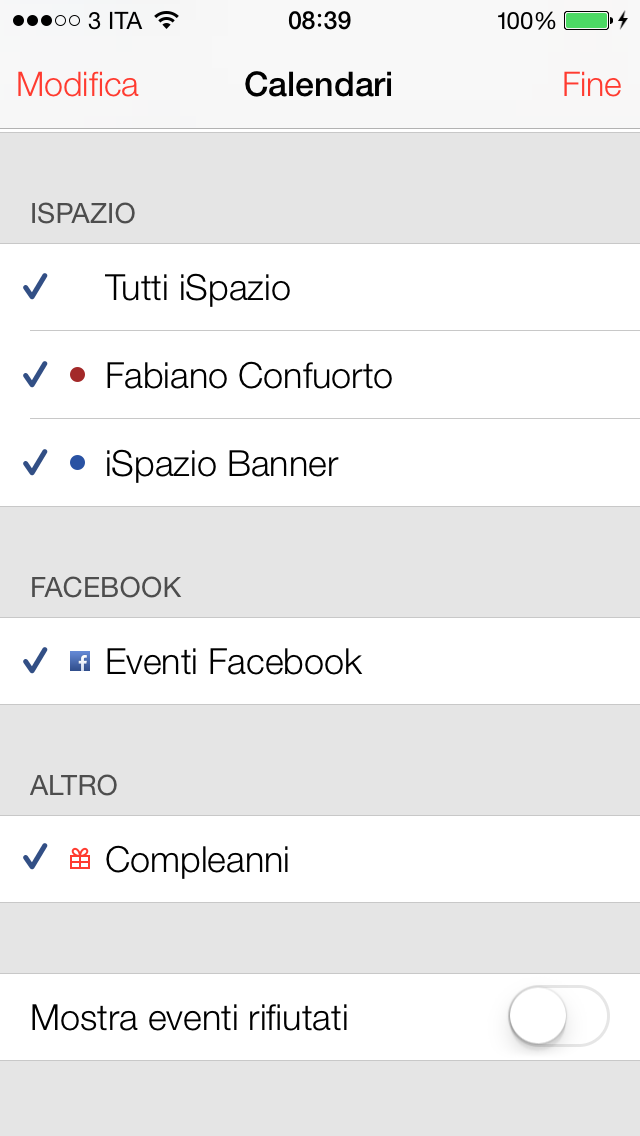Enable the Mostra eventi rifiutati switch

(x=558, y=1017)
